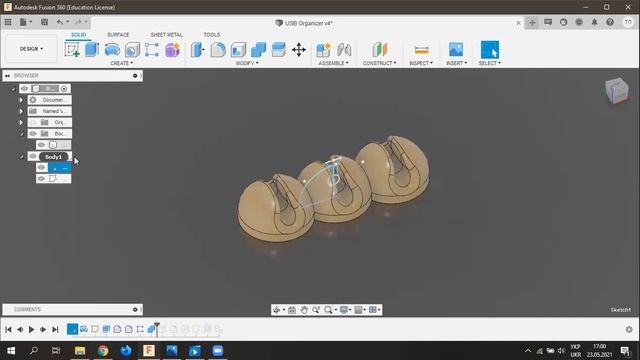
Task: Activate the Select tool
Action: click(489, 50)
